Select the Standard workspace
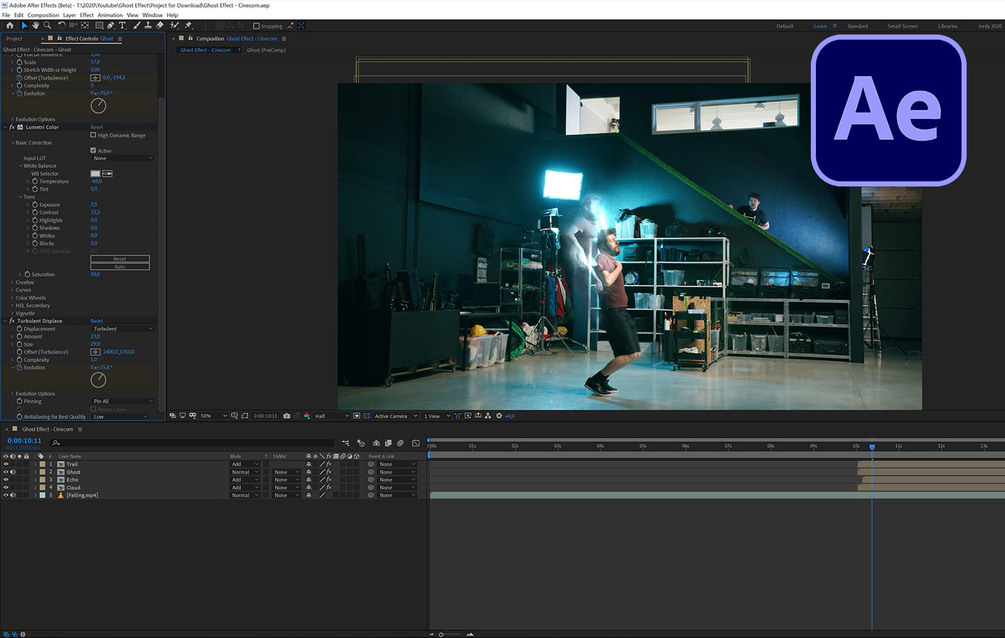The image size is (1005, 638). 857,26
